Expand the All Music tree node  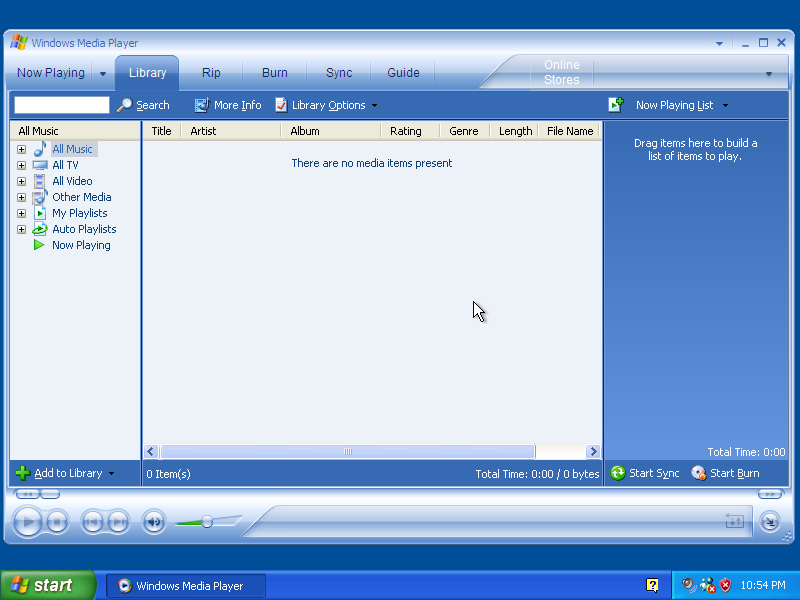[21, 149]
